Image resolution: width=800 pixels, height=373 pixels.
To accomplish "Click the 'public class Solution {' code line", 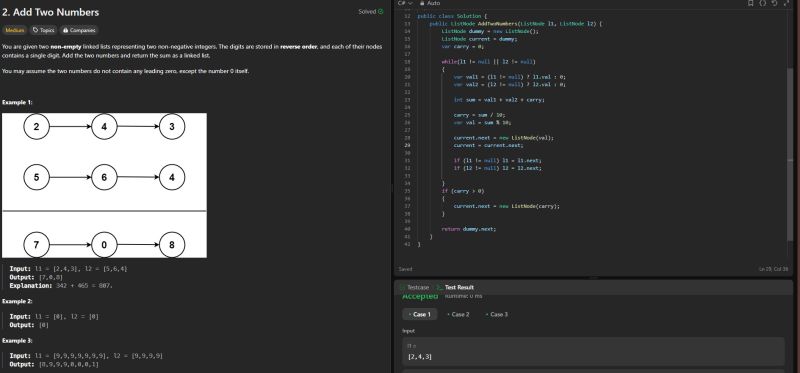I will 452,16.
